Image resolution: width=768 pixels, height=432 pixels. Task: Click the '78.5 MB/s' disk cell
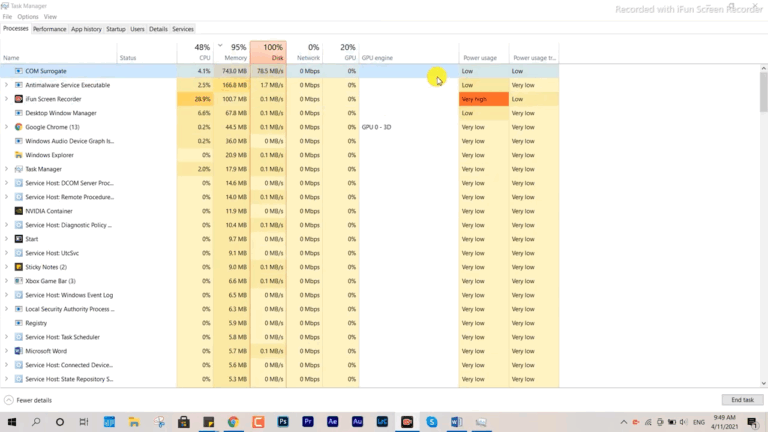pos(268,71)
